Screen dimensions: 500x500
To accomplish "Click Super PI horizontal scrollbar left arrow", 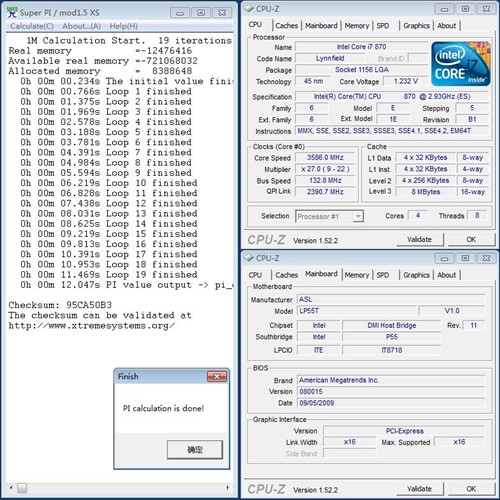I will tap(11, 488).
